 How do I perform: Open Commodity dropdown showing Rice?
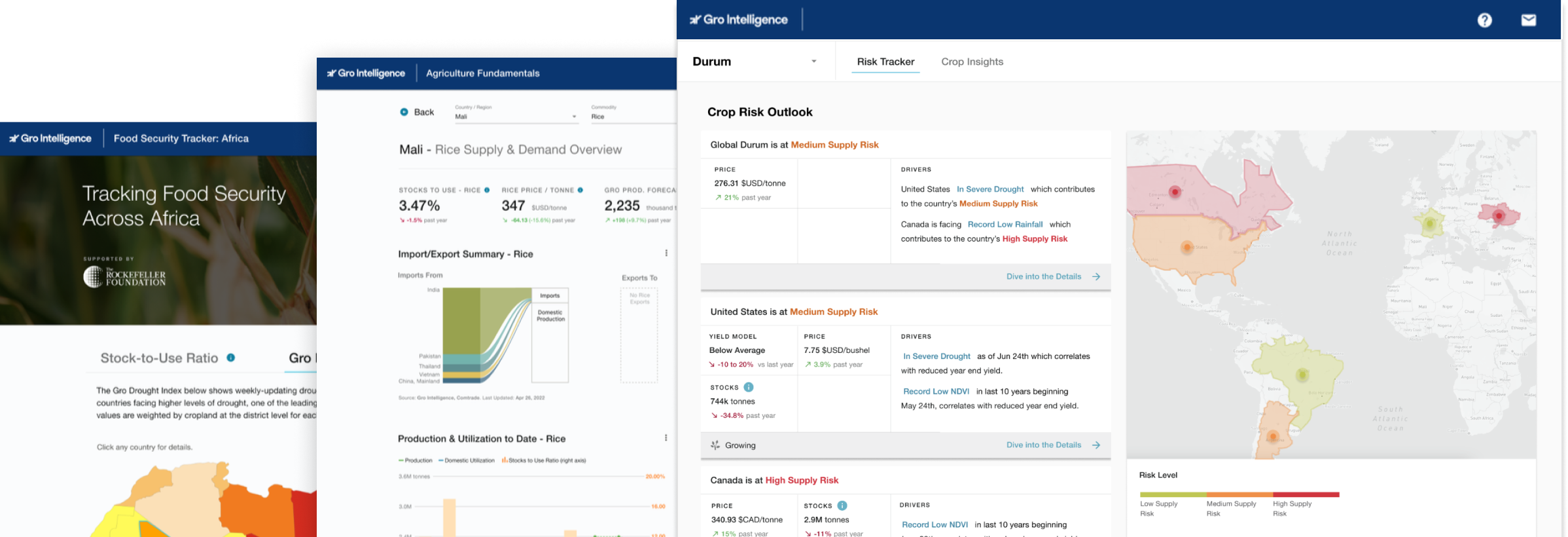coord(633,117)
